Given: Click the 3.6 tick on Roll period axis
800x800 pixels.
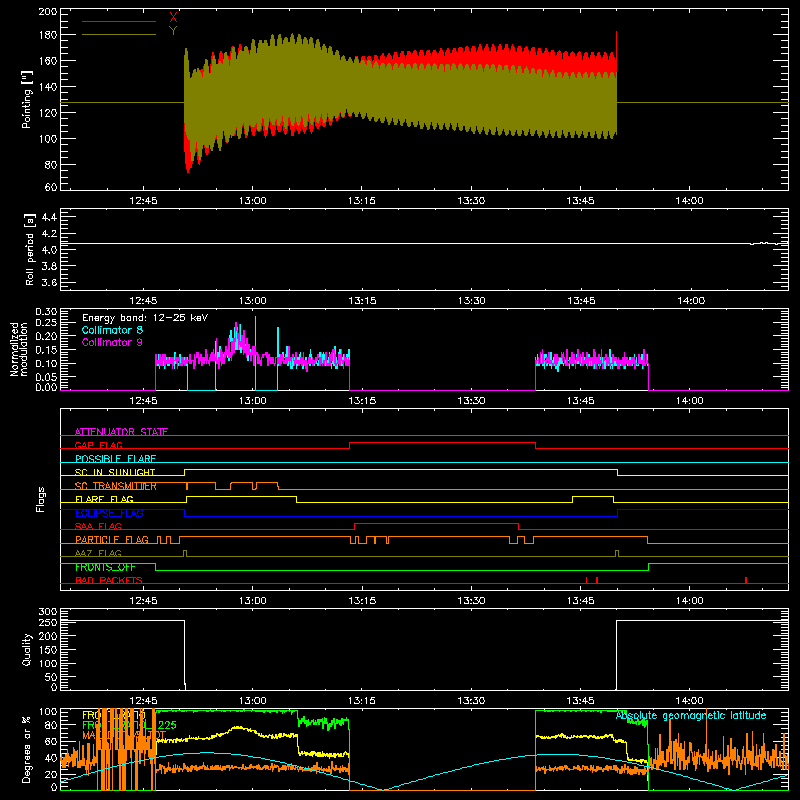Looking at the screenshot, I should click(49, 282).
